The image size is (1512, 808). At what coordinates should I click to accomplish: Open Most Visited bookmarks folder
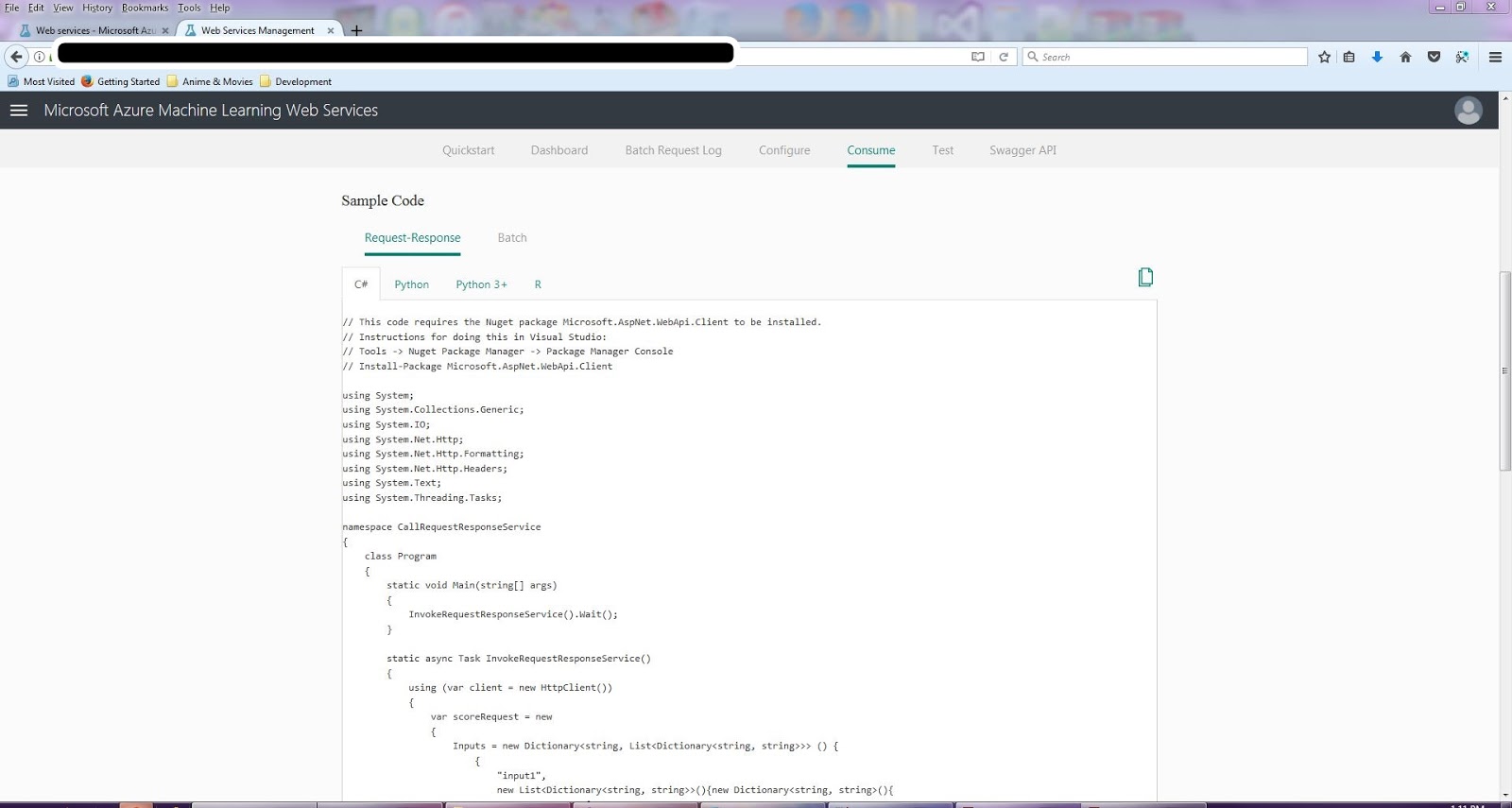[41, 81]
